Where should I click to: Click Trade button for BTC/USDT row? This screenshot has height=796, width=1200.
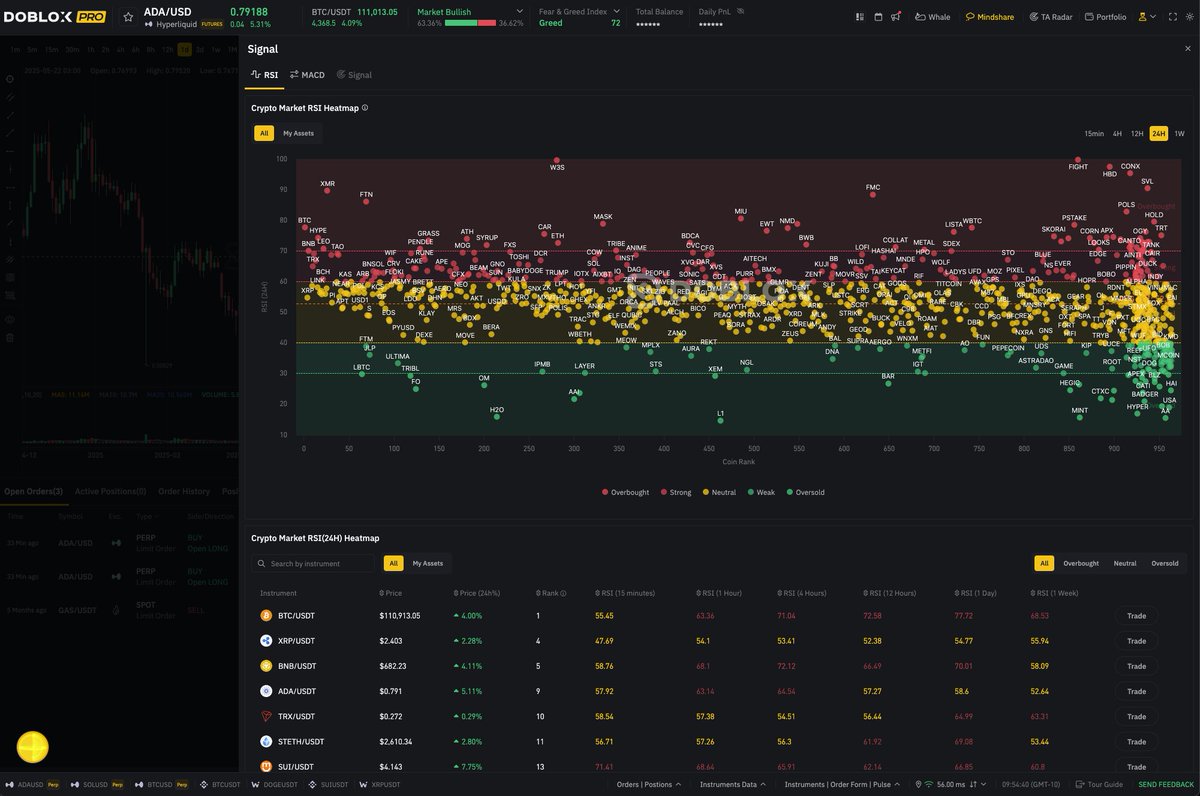click(x=1136, y=616)
